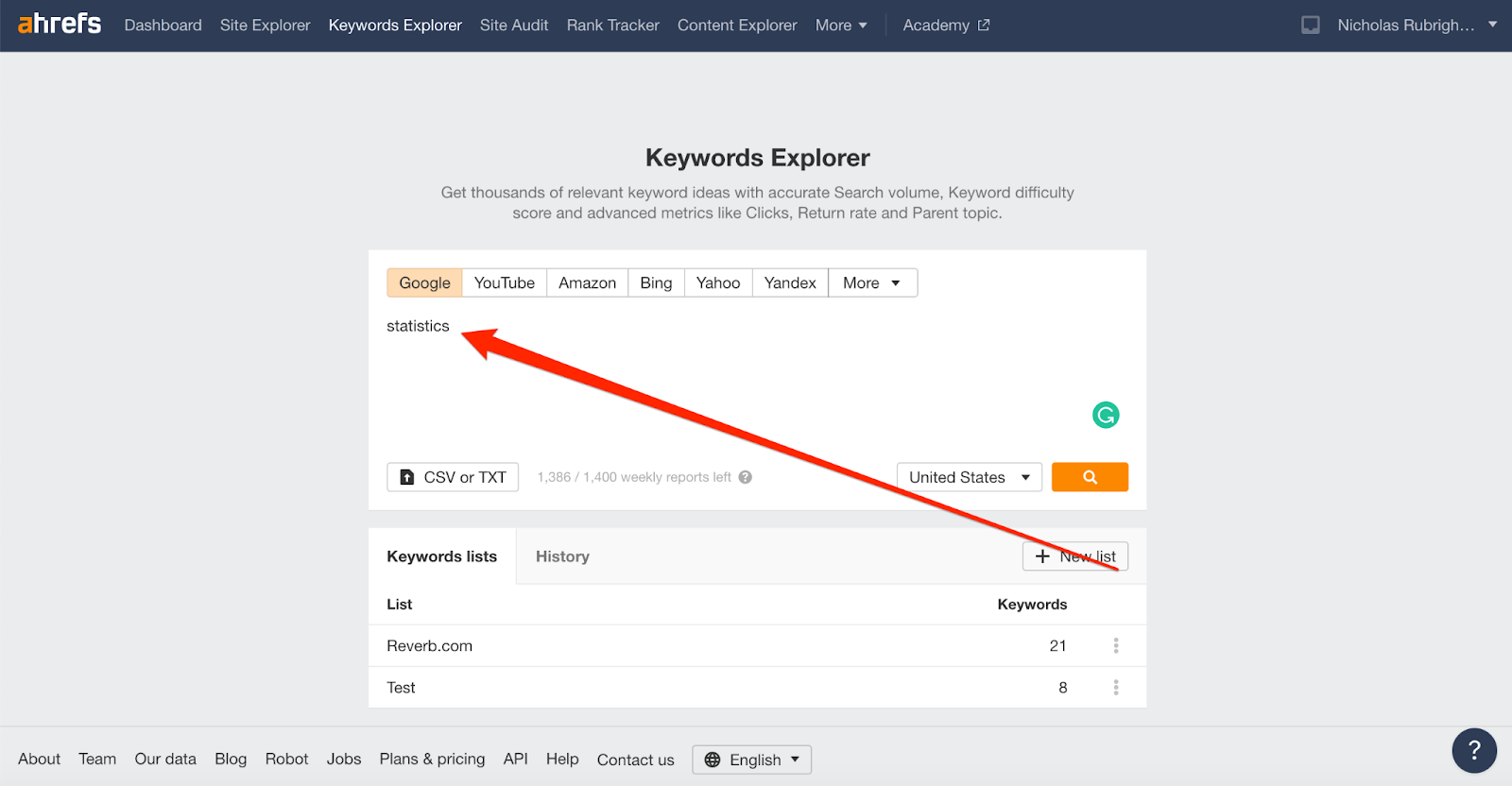The width and height of the screenshot is (1512, 786).
Task: Click the globe icon in language selector
Action: (x=713, y=760)
